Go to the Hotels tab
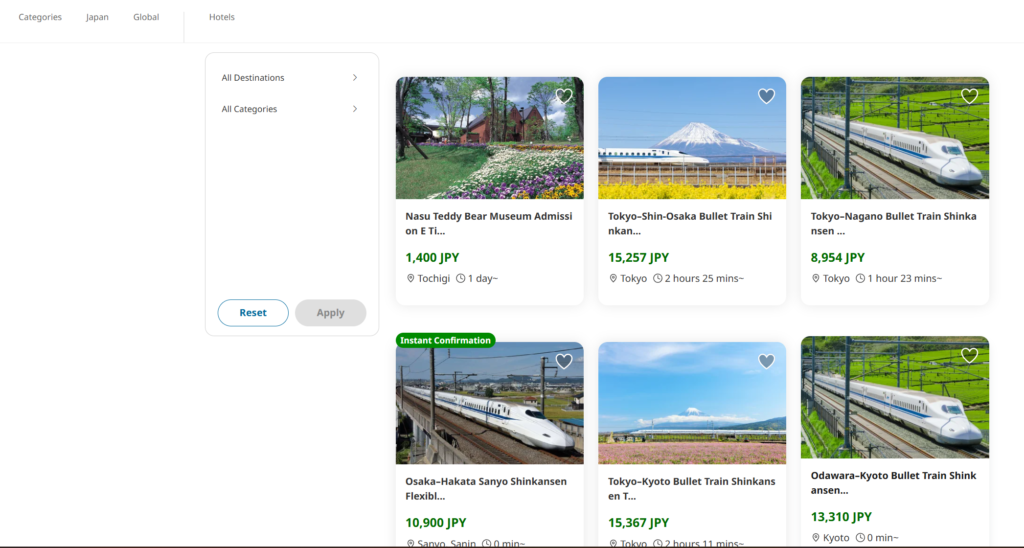Image resolution: width=1024 pixels, height=548 pixels. pos(222,17)
